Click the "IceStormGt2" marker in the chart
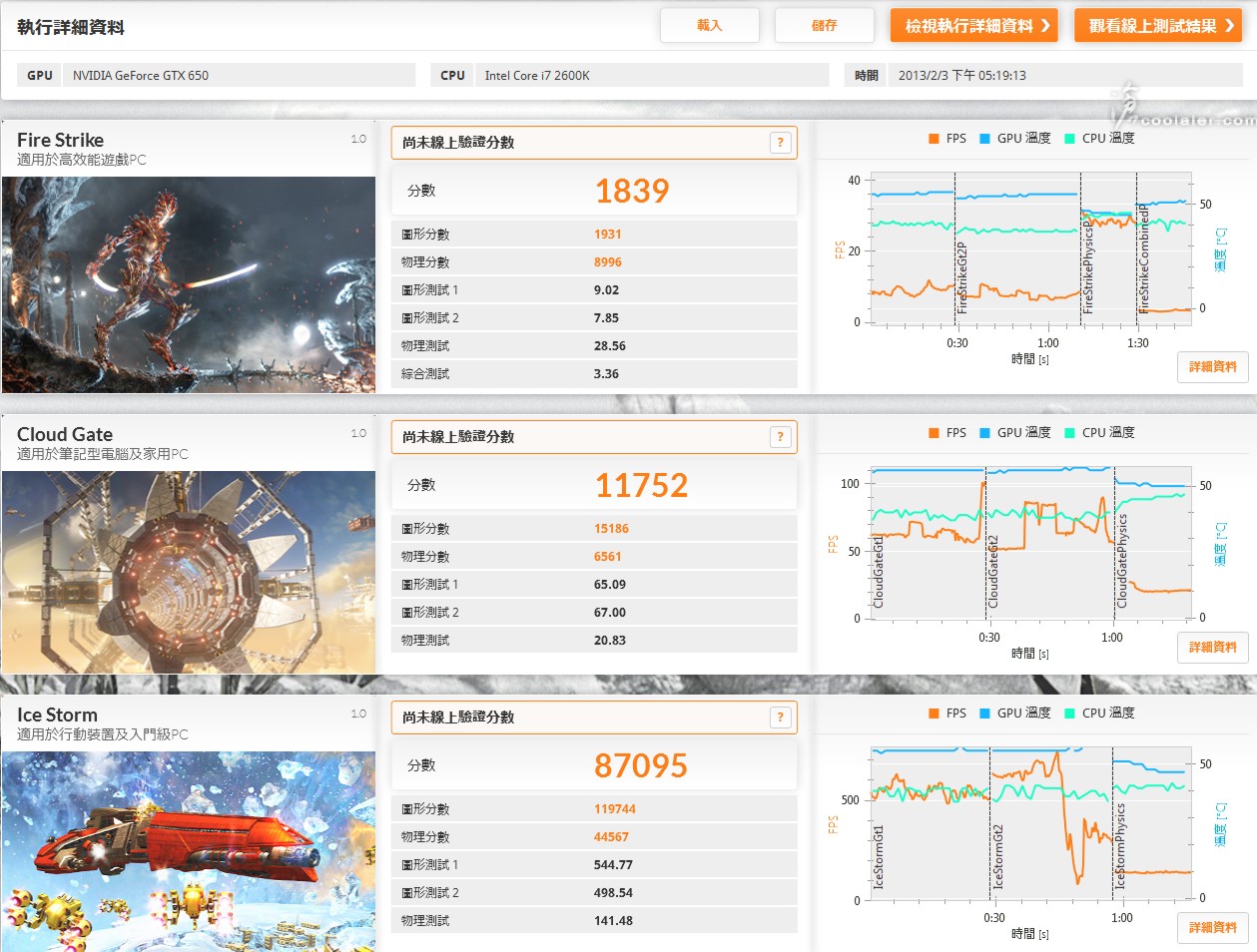Screen dimensions: 1257x952 click(996, 857)
